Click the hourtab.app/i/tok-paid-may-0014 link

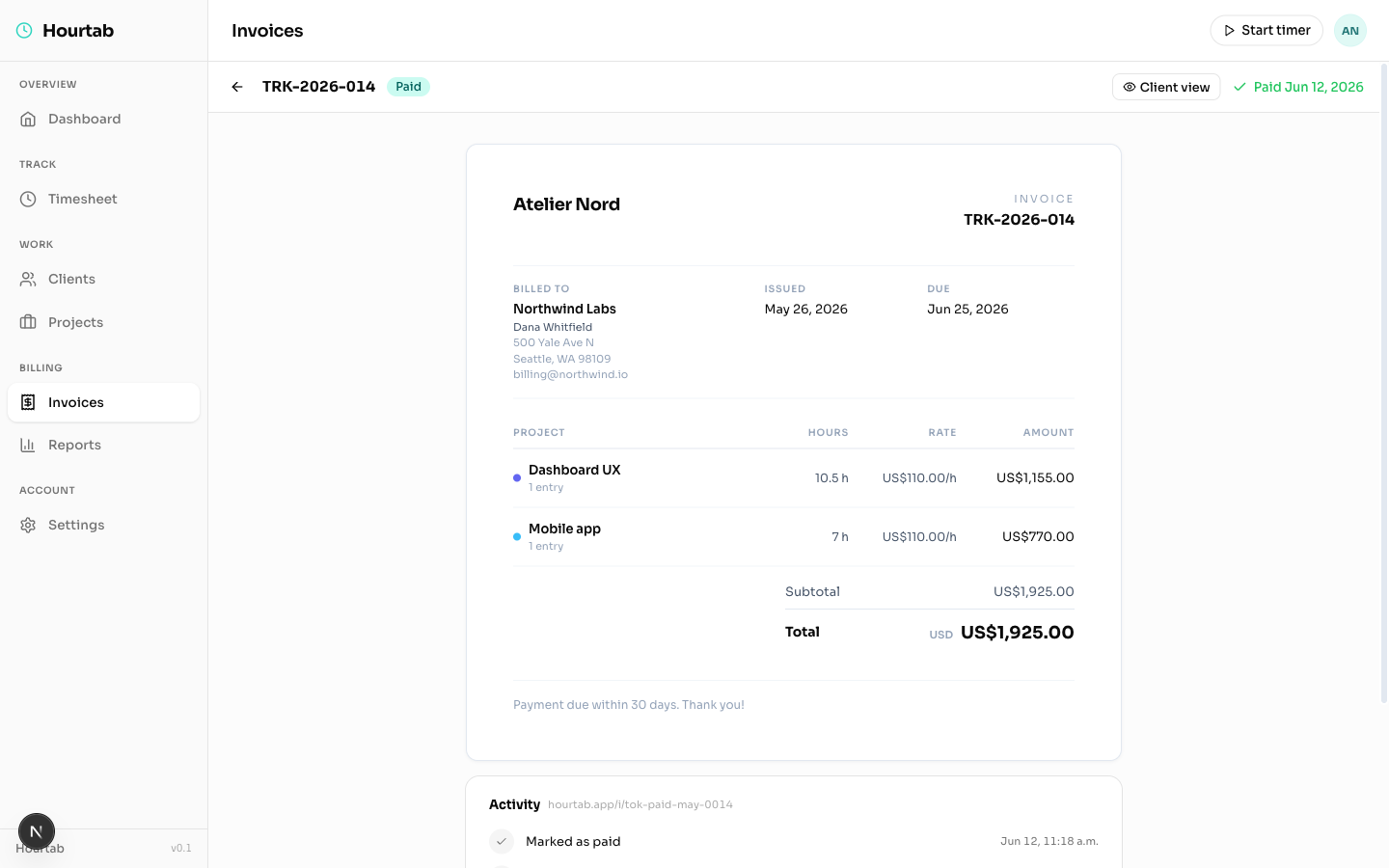pos(640,804)
